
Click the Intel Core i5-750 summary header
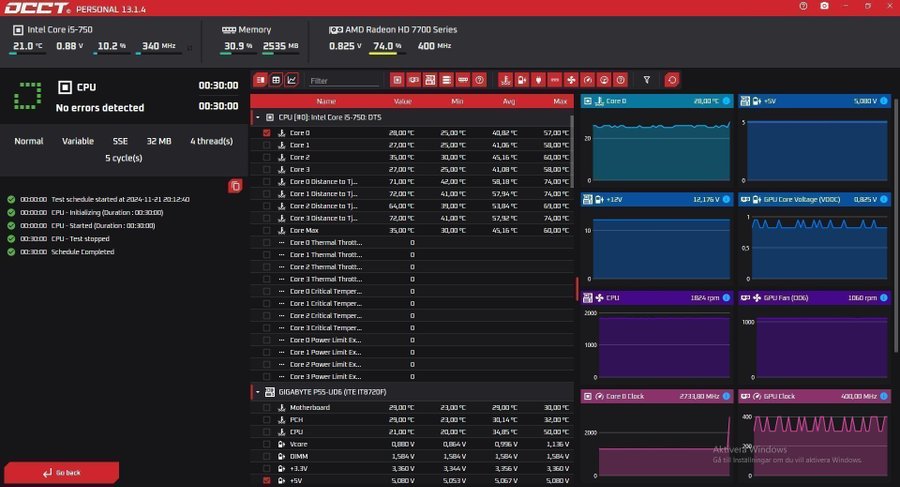(x=53, y=29)
